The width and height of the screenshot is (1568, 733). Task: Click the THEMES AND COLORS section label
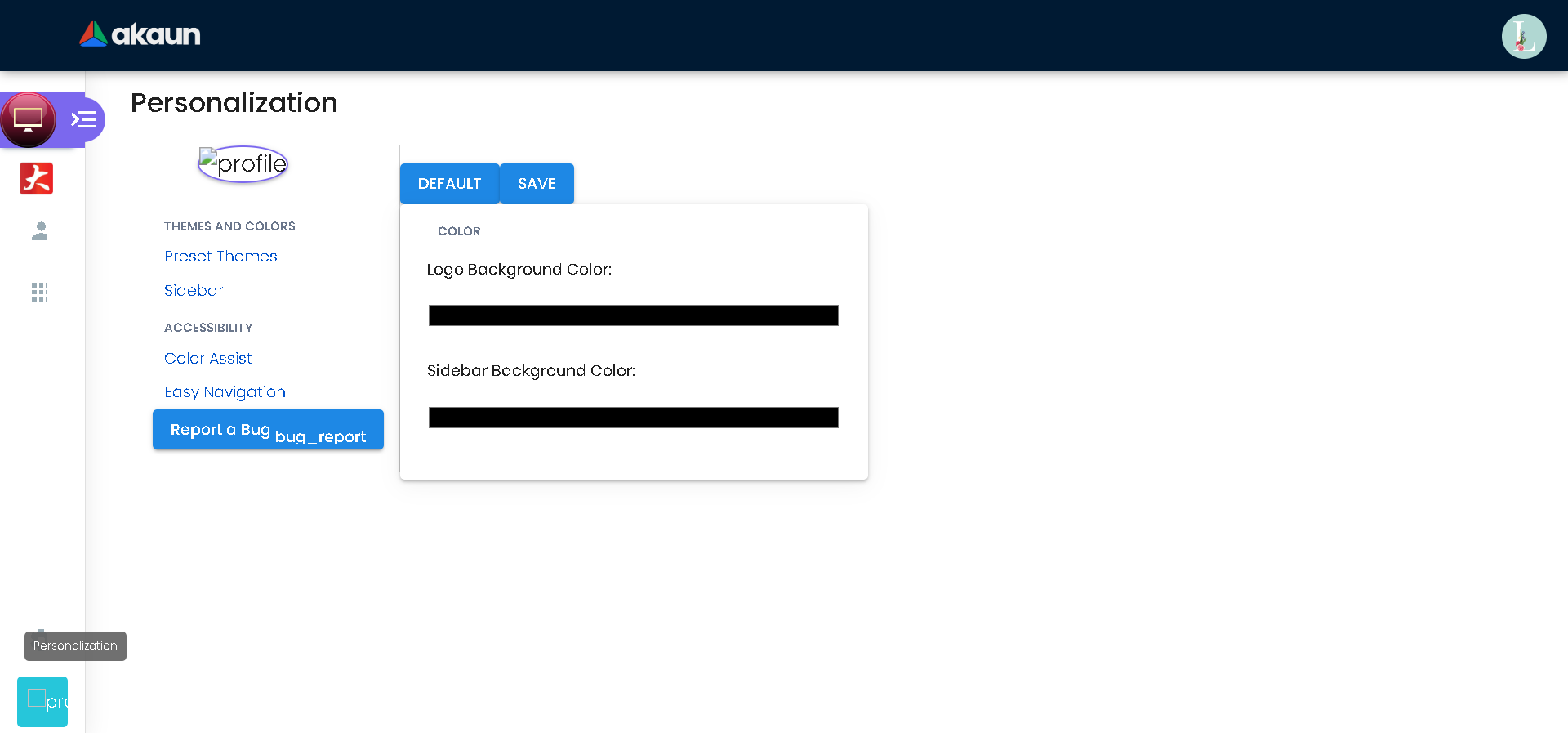click(x=229, y=226)
